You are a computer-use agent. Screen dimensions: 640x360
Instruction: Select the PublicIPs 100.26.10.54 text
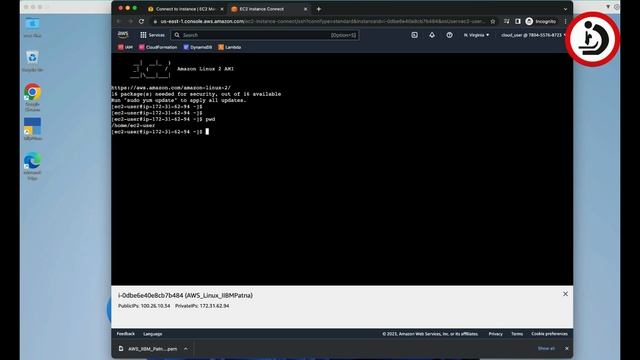click(x=144, y=306)
